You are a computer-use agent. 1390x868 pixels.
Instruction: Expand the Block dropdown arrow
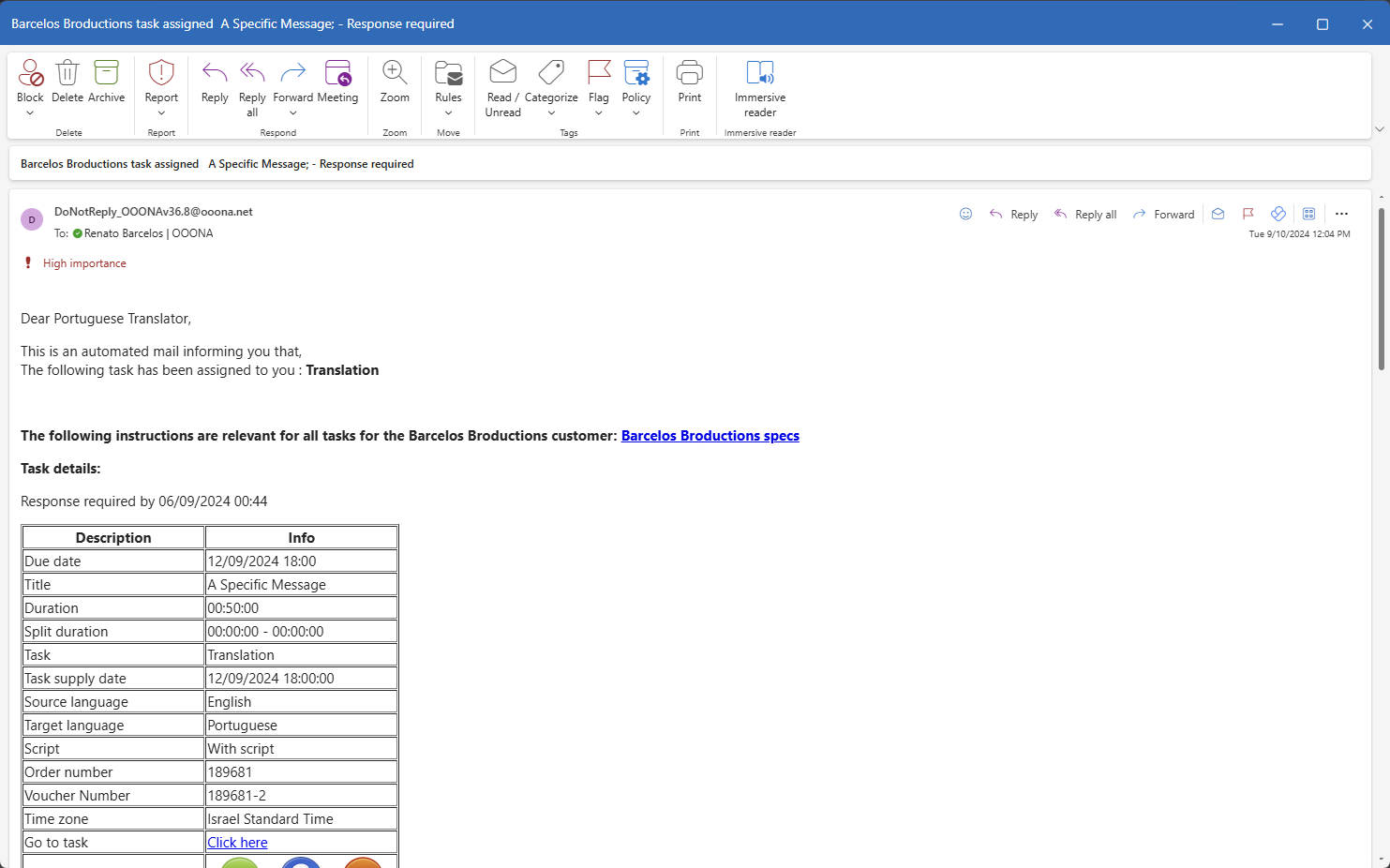30,113
